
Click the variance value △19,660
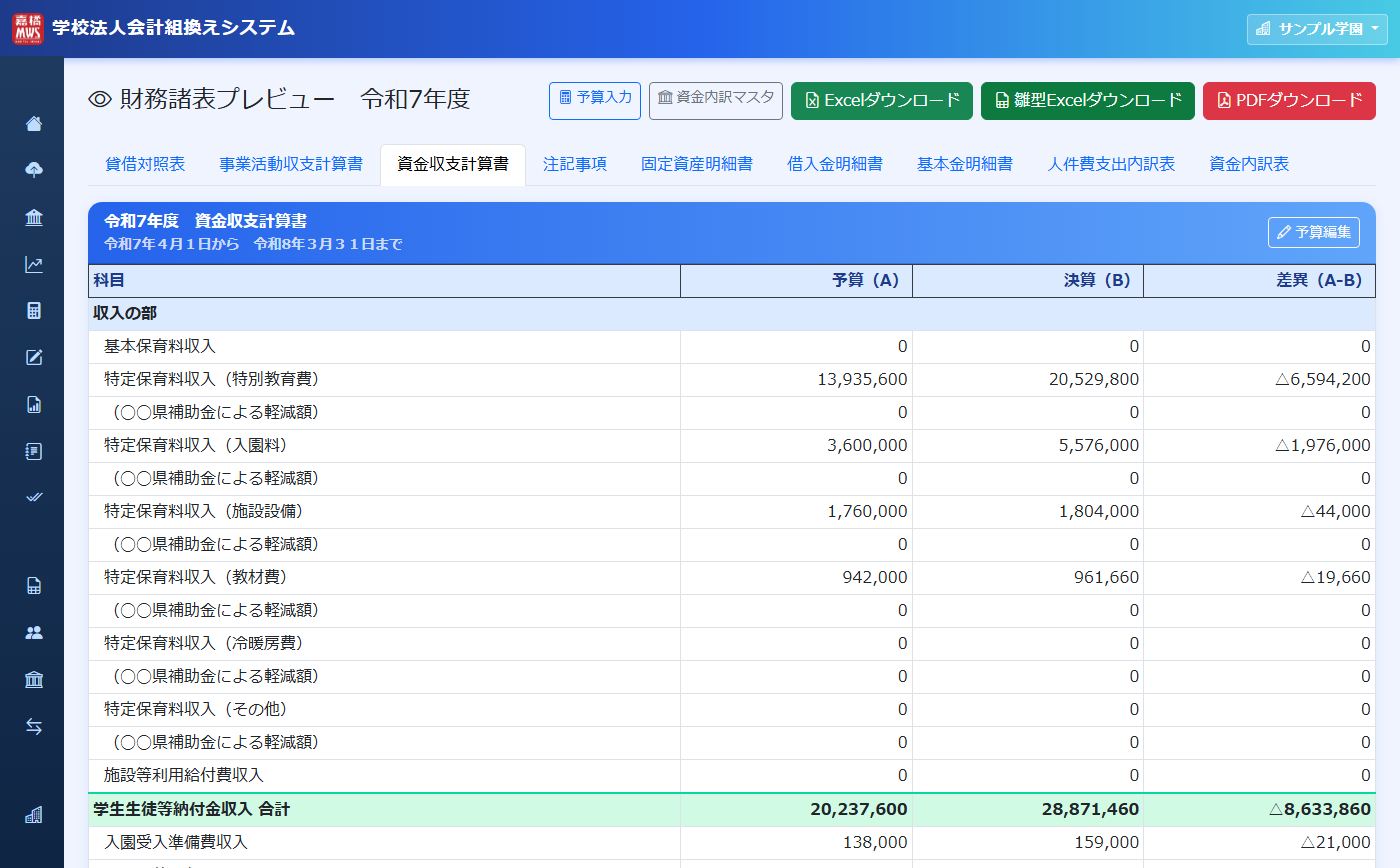1335,578
